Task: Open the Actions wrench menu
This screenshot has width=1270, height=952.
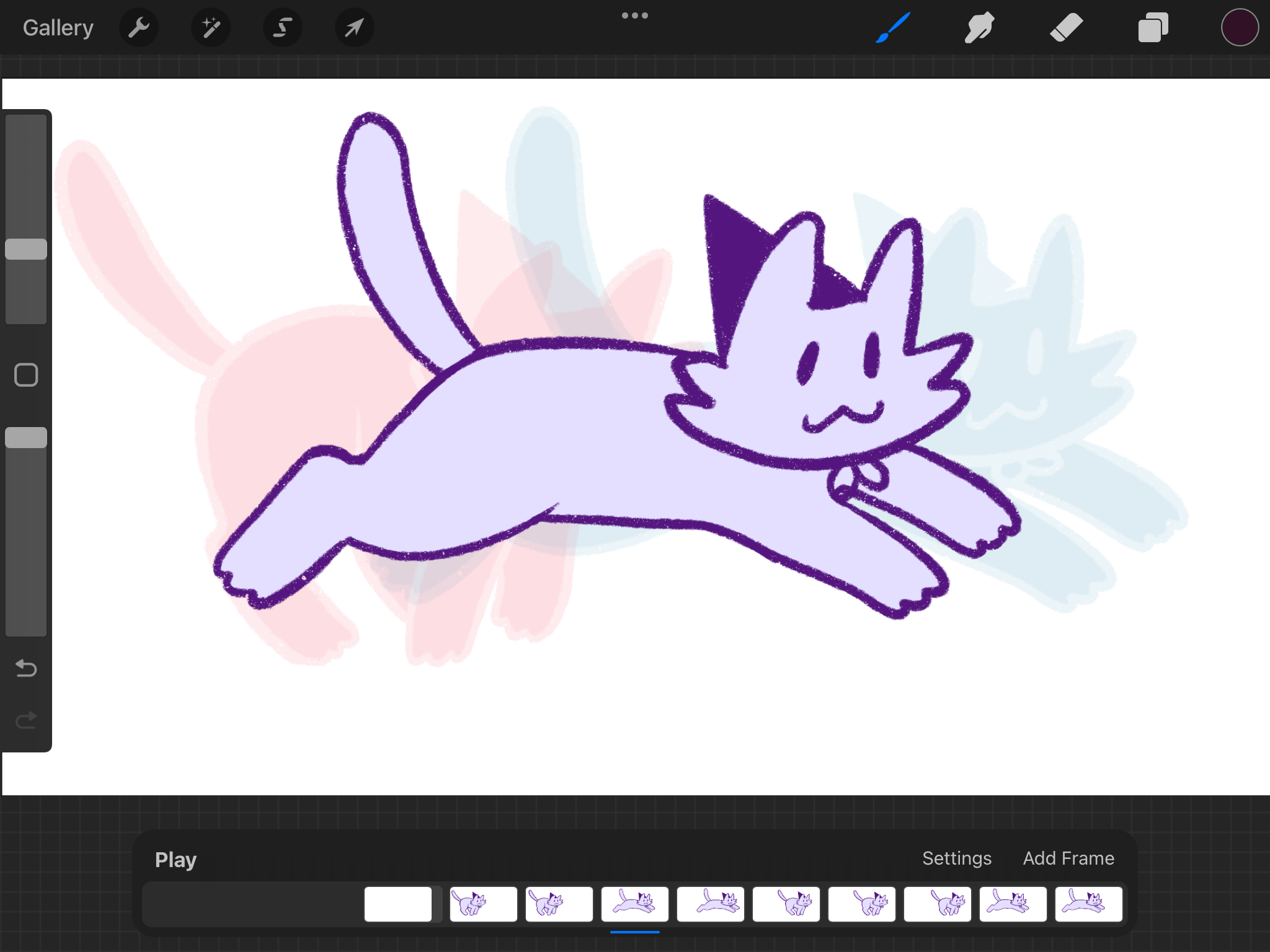Action: point(139,28)
